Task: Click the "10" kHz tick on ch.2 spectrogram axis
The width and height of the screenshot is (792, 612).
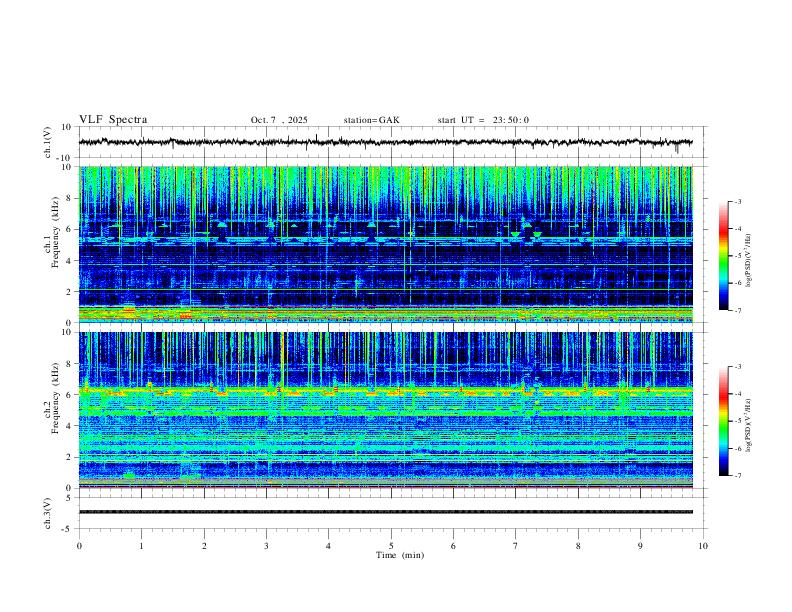Action: click(67, 332)
